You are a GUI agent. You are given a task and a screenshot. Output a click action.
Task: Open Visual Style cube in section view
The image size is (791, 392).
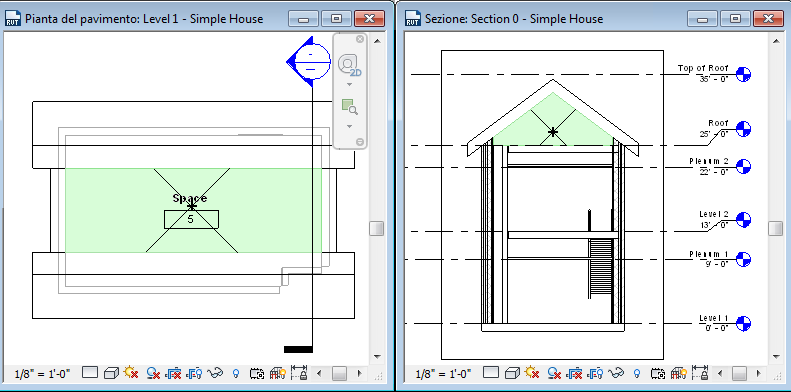point(513,373)
